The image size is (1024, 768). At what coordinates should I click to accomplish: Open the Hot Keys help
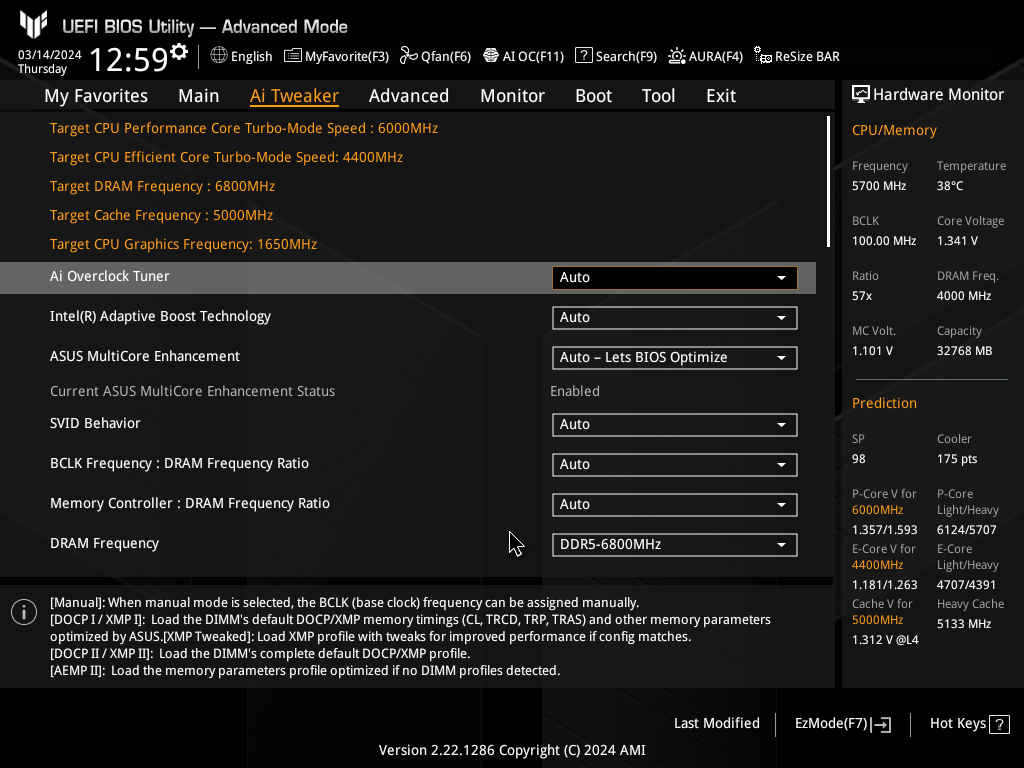(969, 724)
